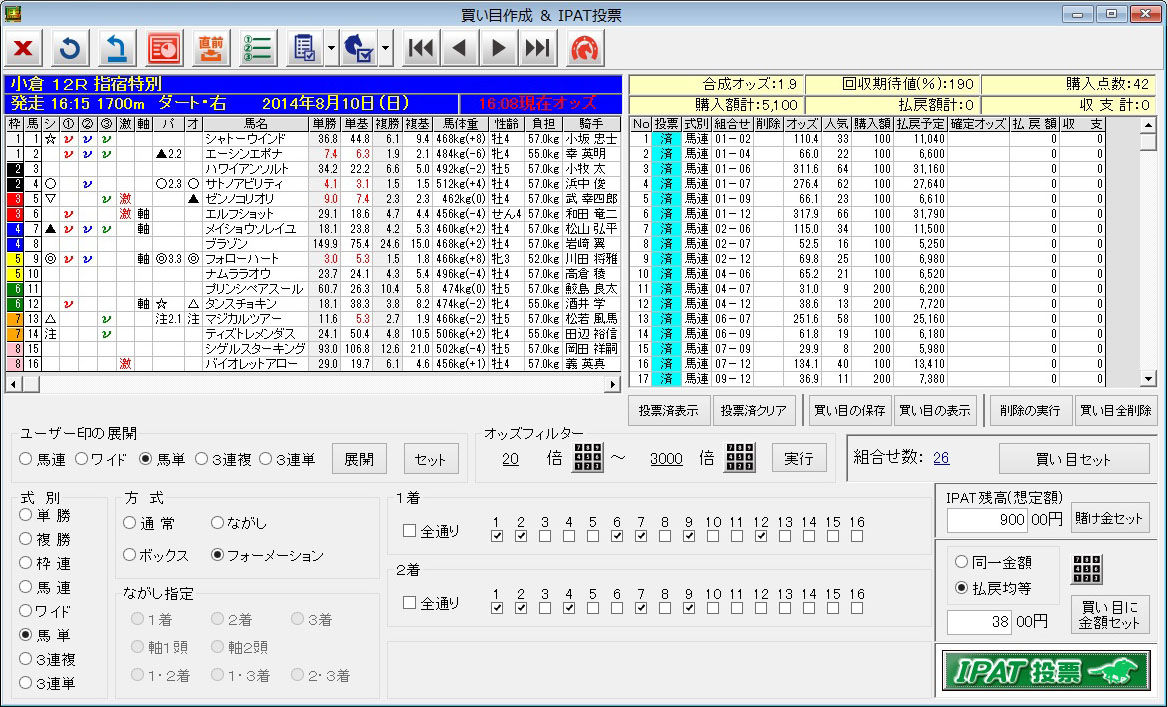Click the green numbered list icon
The image size is (1168, 707).
pyautogui.click(x=258, y=49)
